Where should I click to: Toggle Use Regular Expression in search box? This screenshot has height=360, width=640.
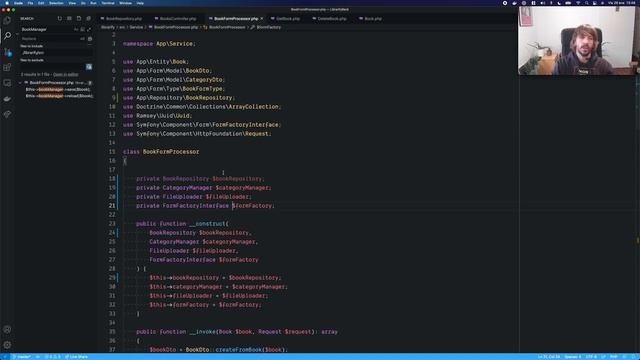pos(89,29)
